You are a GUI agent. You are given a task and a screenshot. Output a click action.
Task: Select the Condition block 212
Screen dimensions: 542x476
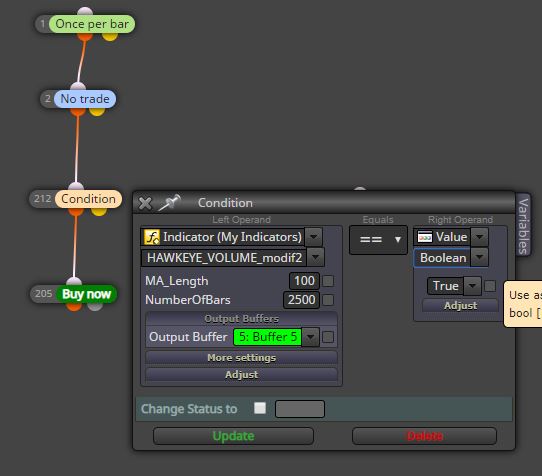click(x=88, y=199)
